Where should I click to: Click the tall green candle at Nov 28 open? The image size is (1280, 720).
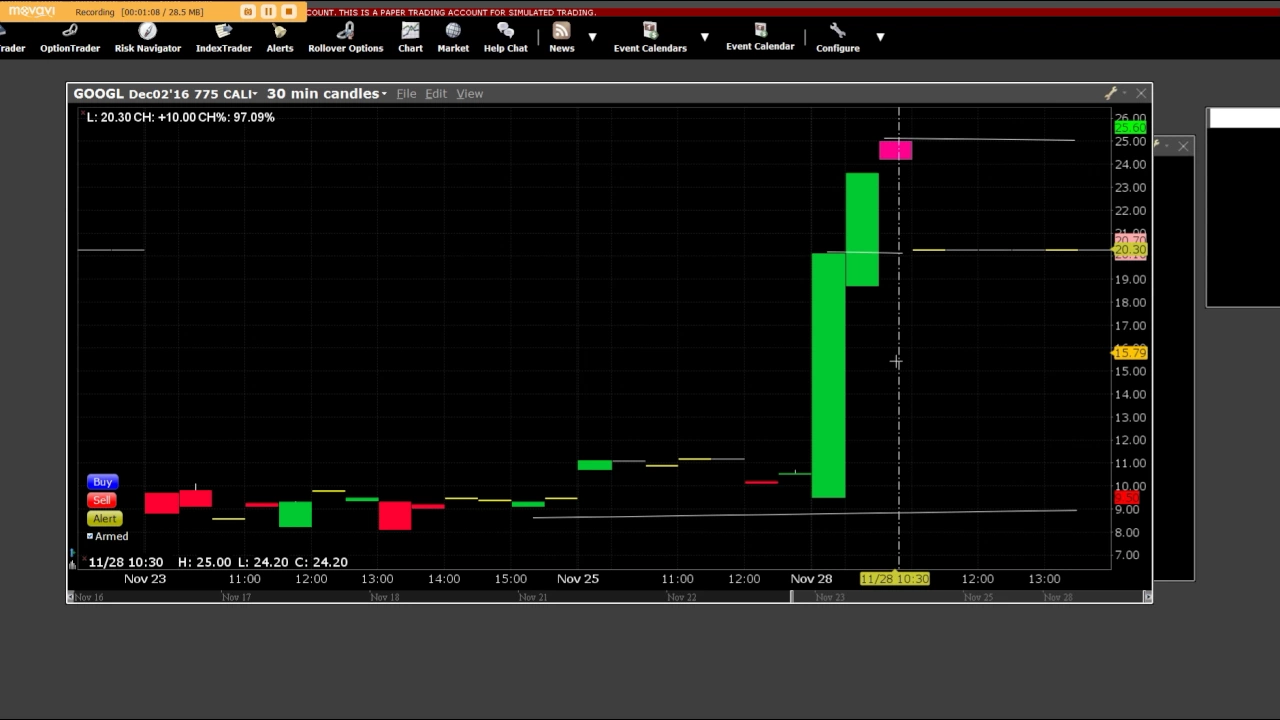pos(828,375)
